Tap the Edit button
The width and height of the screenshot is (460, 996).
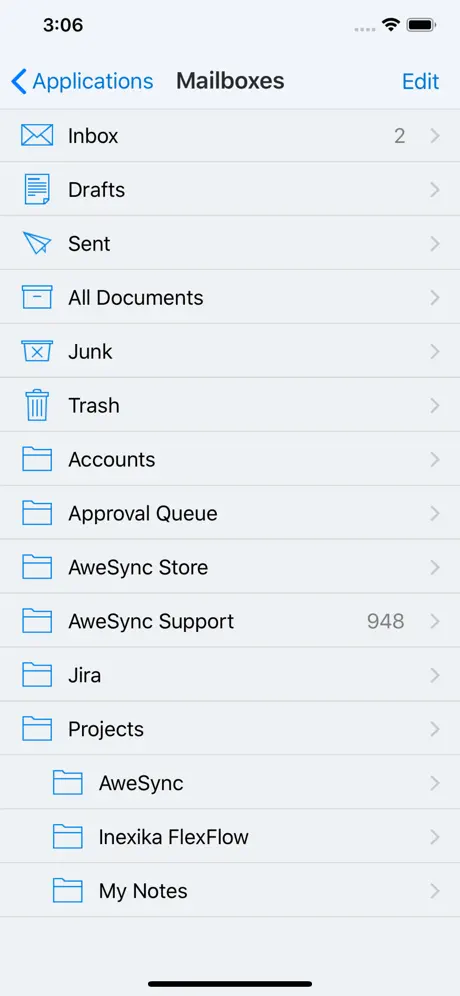[421, 81]
